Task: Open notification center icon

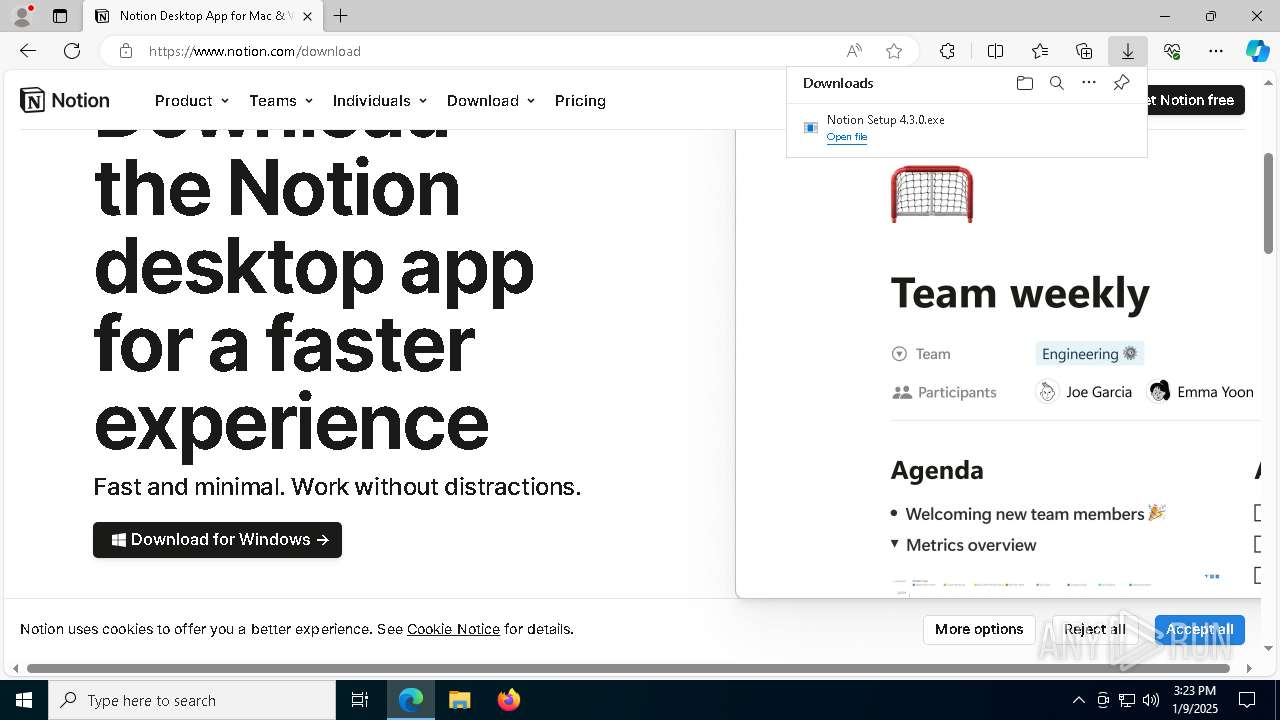Action: click(x=1247, y=700)
